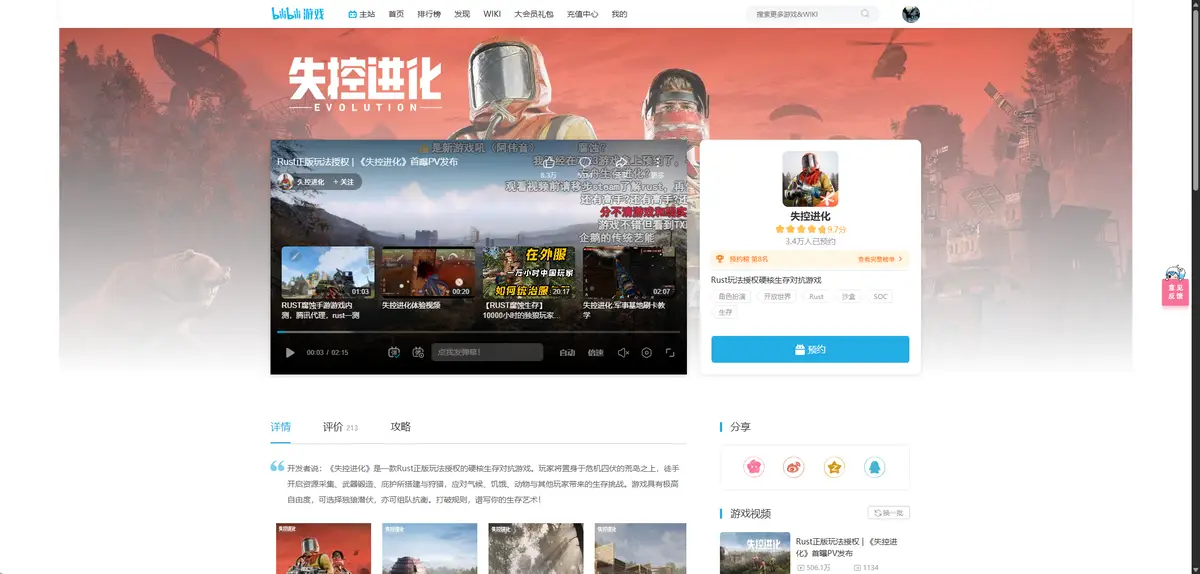This screenshot has height=574, width=1200.
Task: Open video title link 《失控进化》首曝PV发布 in sidebar
Action: [x=846, y=547]
